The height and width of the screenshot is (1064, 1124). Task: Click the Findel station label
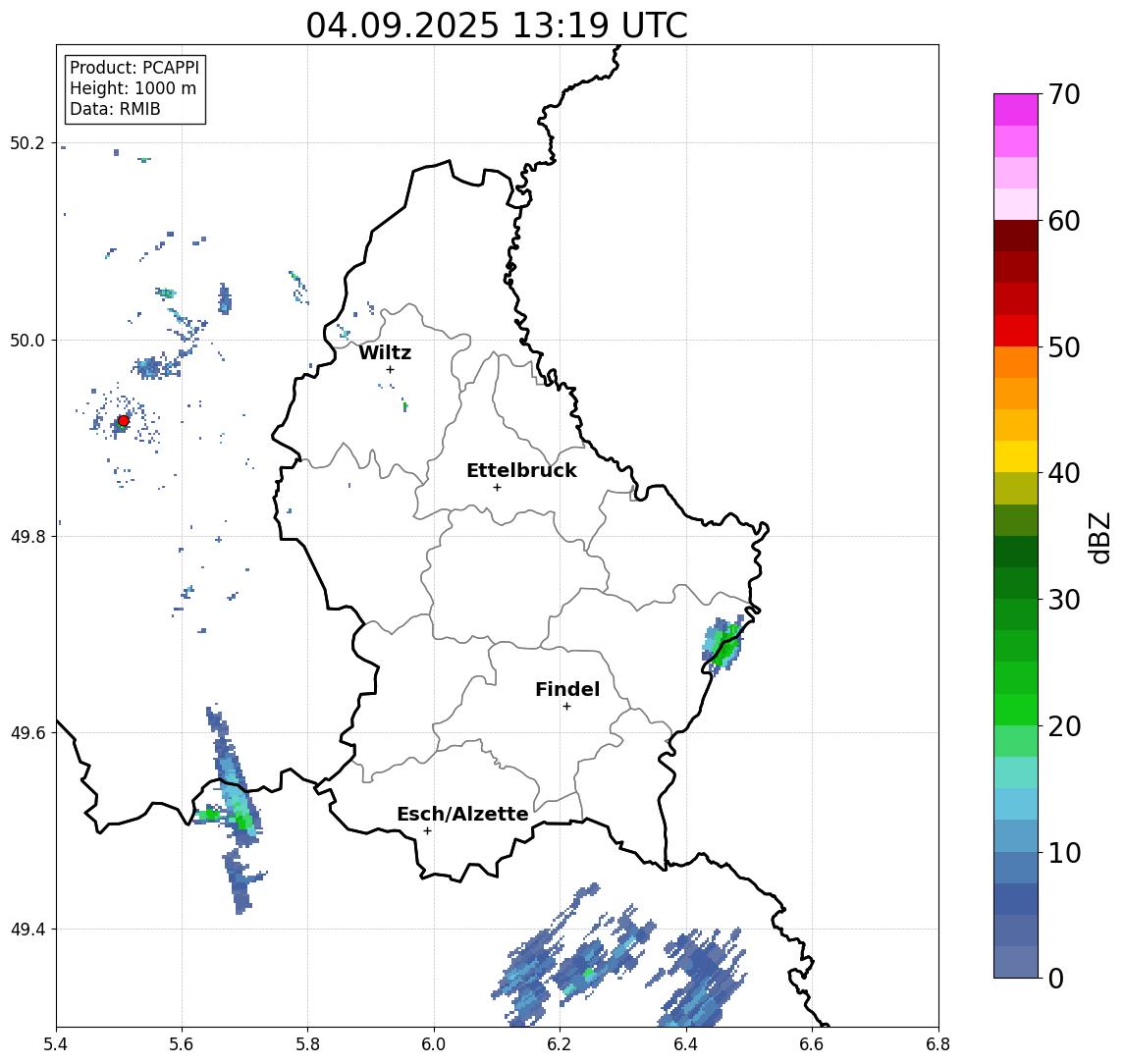[567, 689]
